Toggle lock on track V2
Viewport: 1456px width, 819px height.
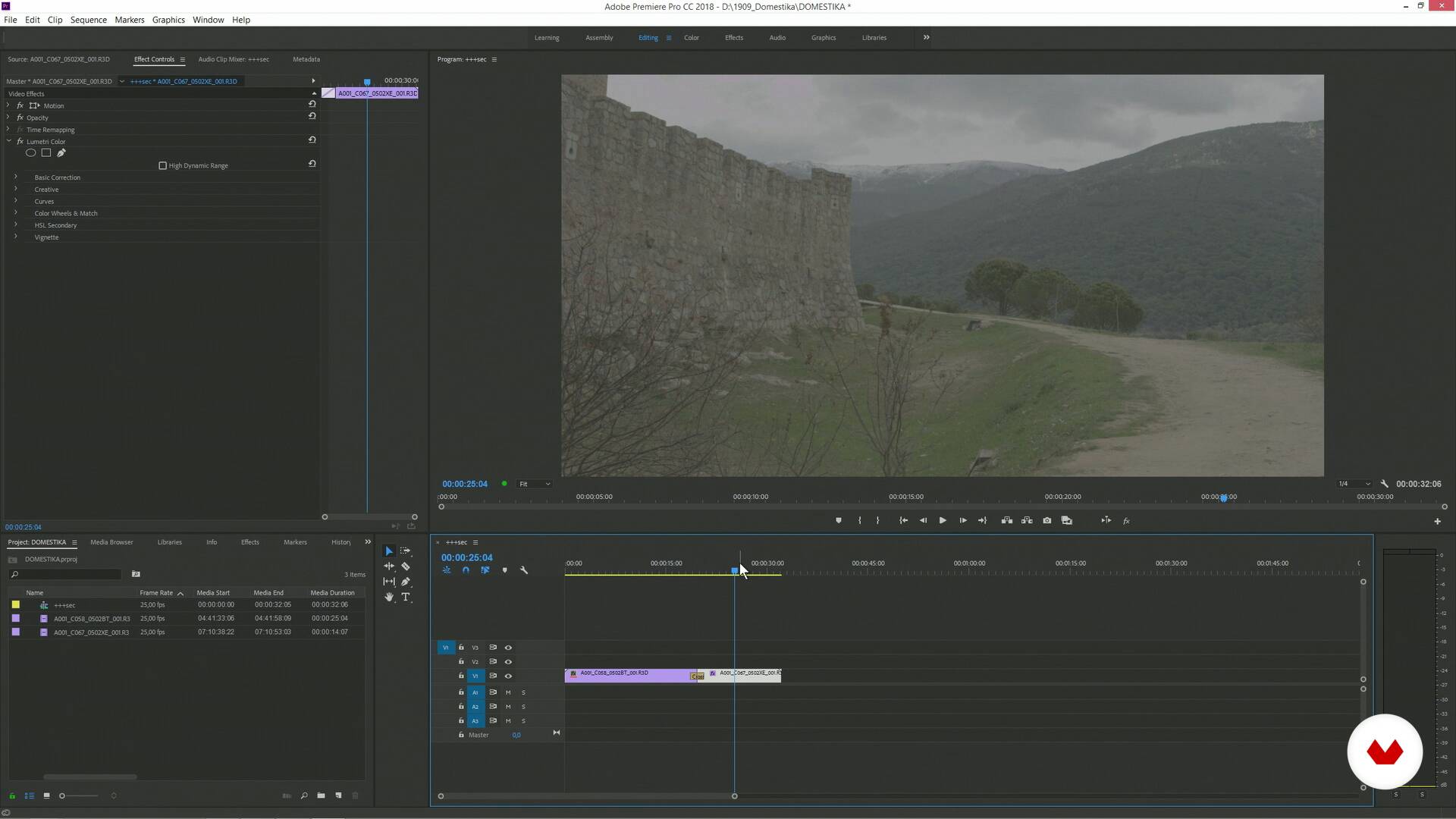[x=461, y=661]
